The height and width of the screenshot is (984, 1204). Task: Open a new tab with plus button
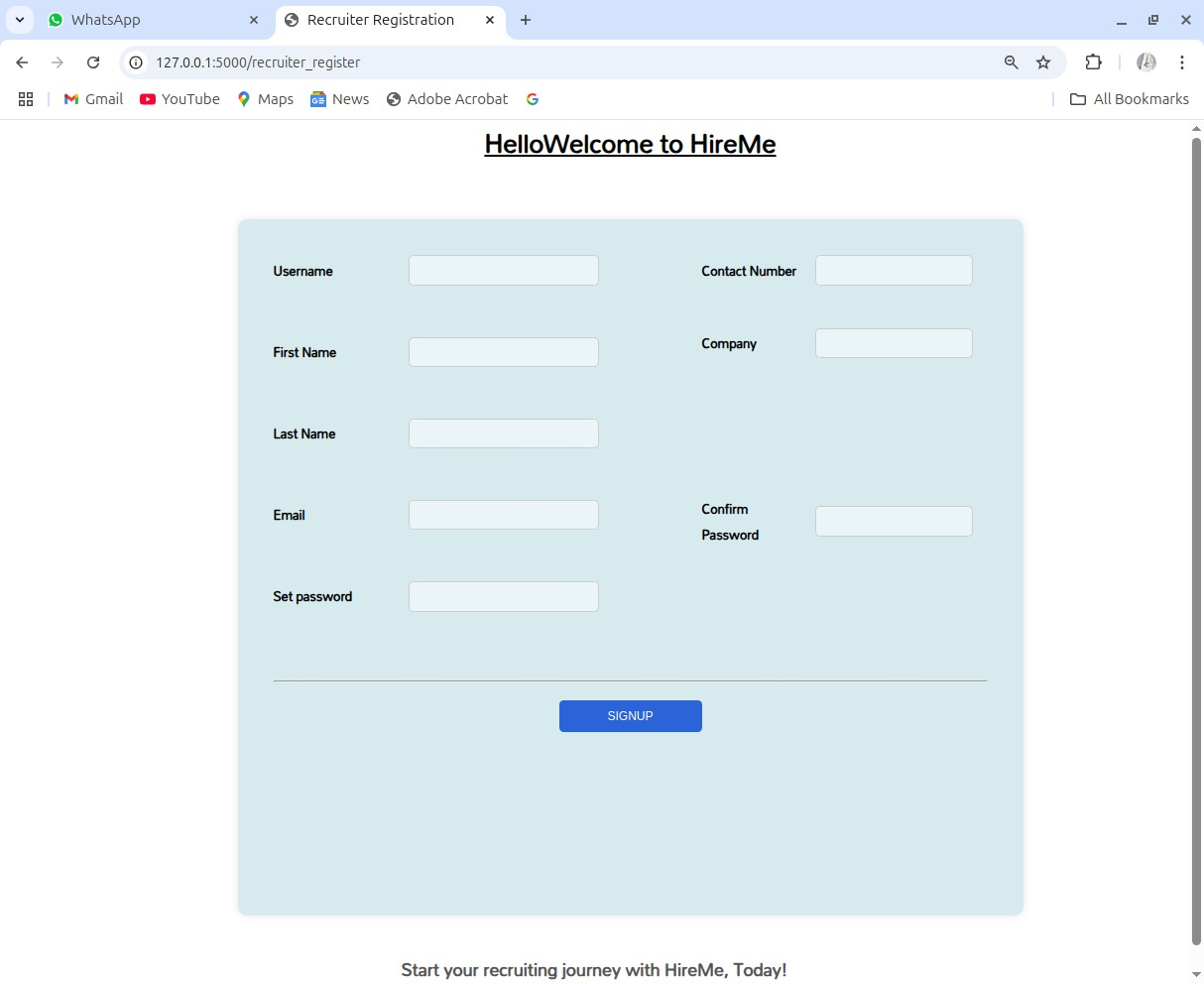526,20
